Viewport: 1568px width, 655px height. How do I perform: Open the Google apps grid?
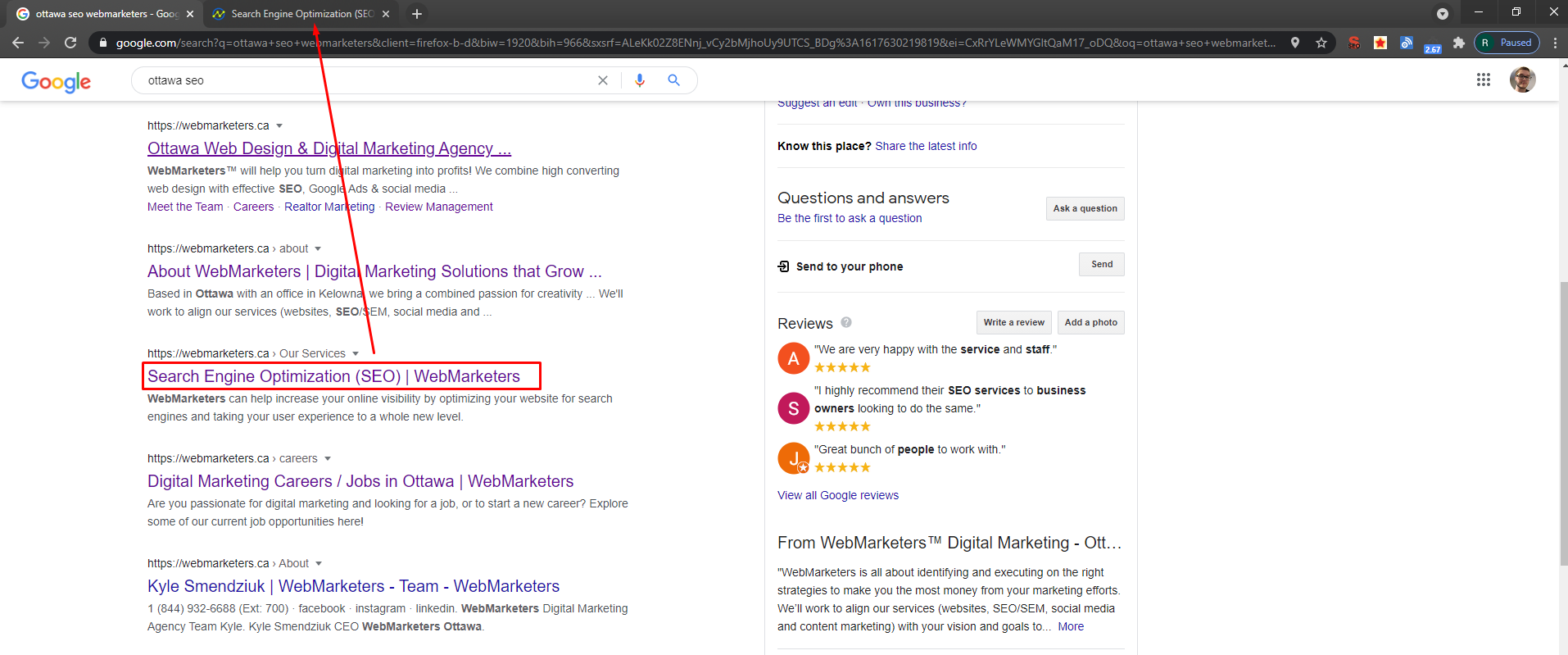tap(1483, 80)
